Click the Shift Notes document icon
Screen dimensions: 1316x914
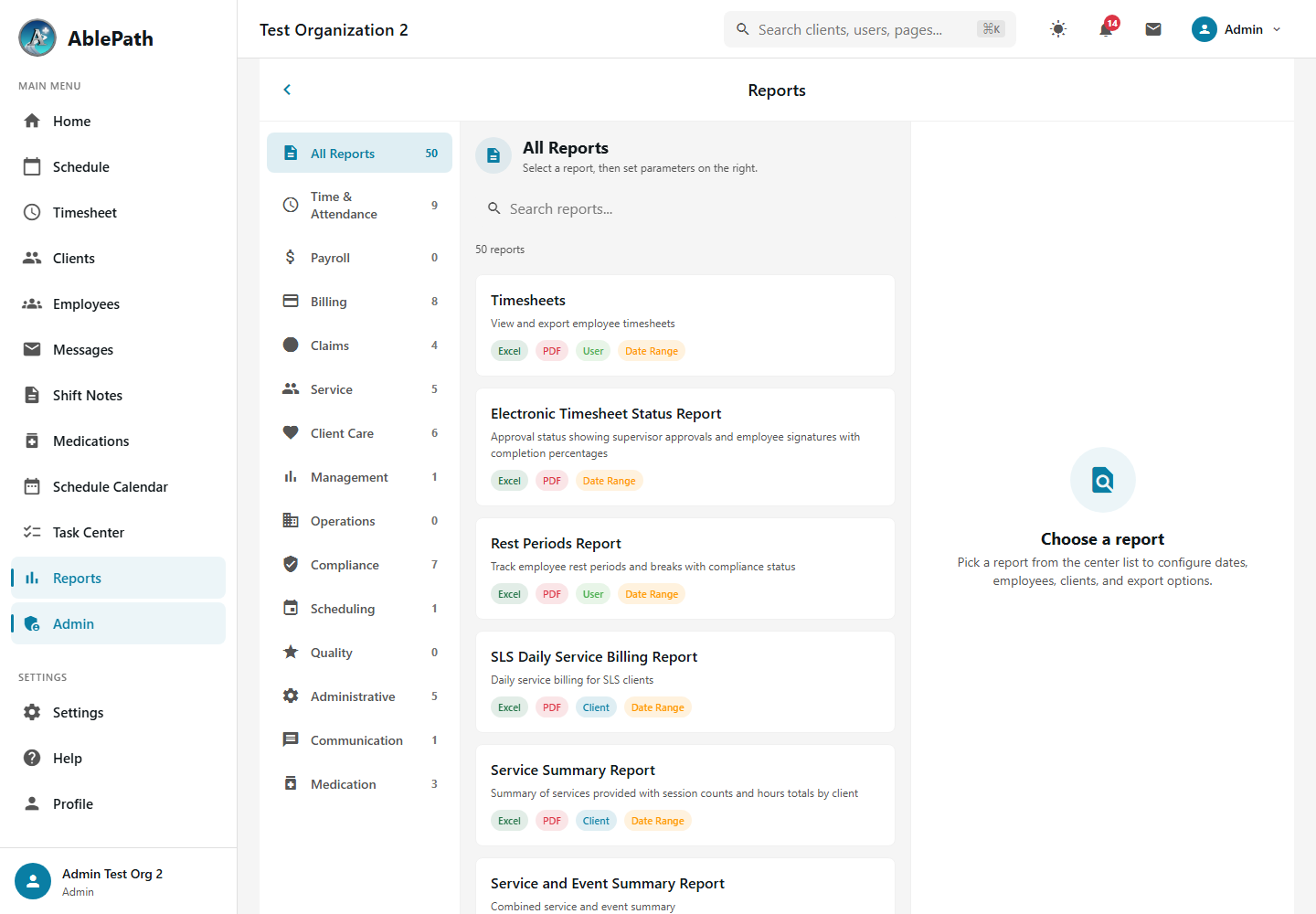[32, 395]
